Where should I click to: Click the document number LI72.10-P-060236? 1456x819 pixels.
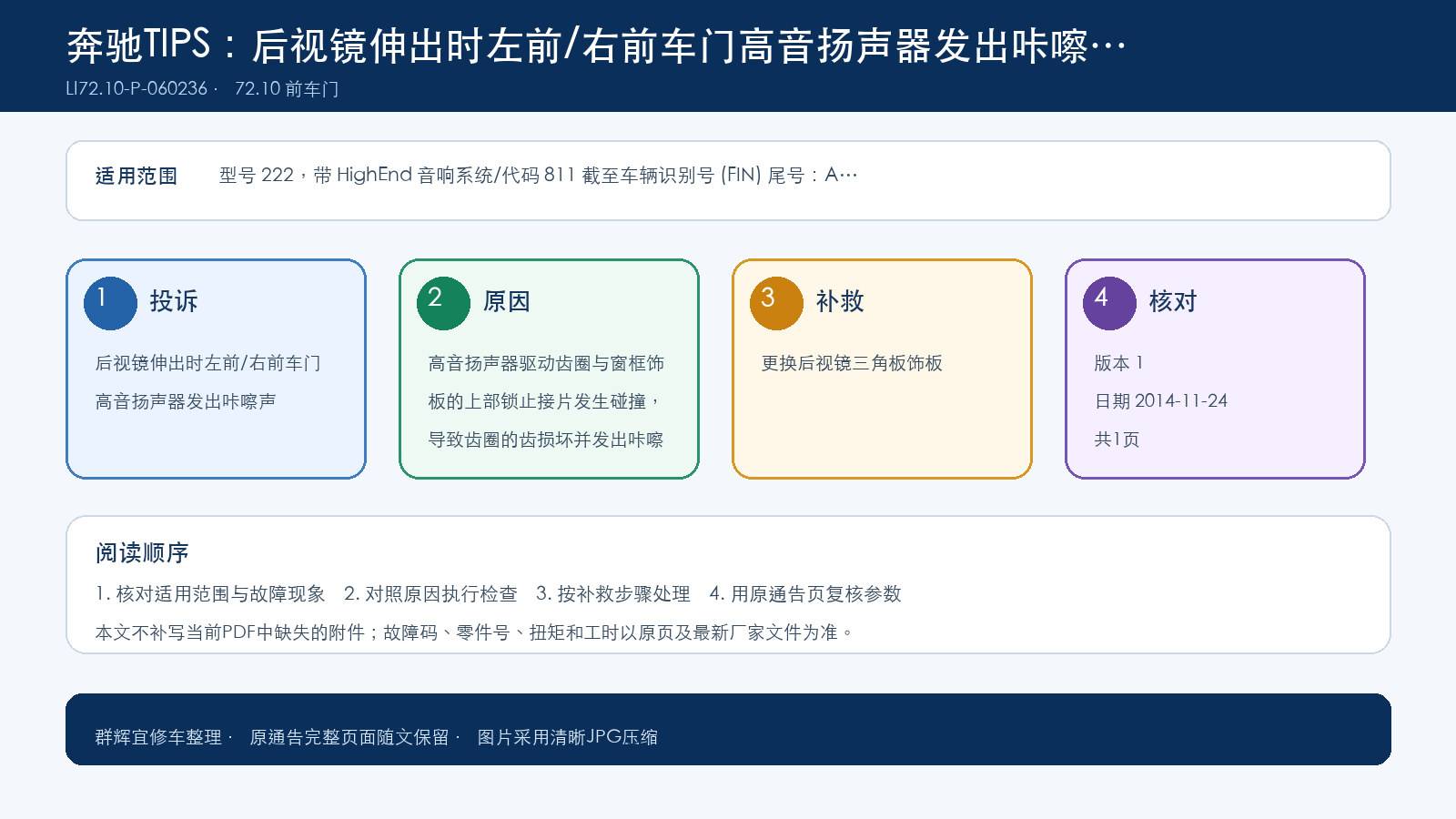pyautogui.click(x=136, y=88)
